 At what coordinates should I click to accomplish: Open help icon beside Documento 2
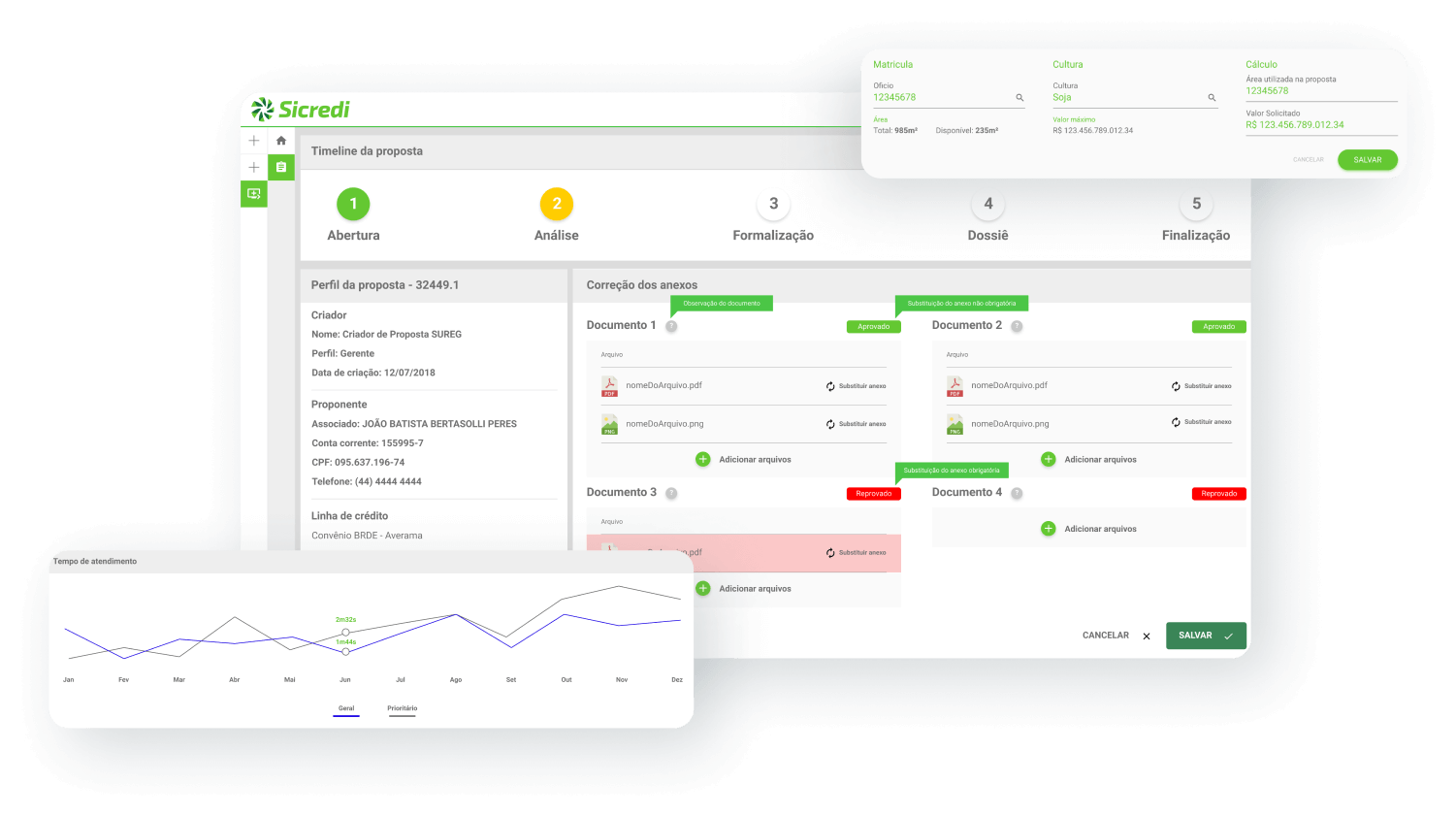coord(1017,326)
